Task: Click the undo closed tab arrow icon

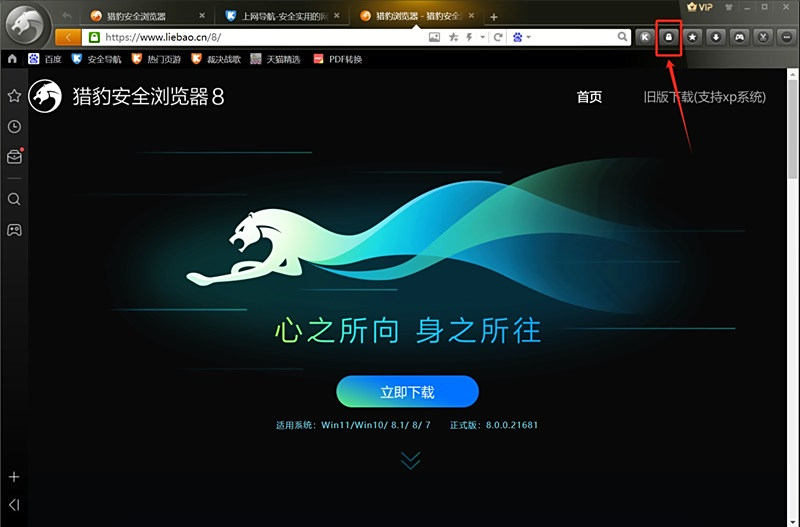Action: click(67, 15)
